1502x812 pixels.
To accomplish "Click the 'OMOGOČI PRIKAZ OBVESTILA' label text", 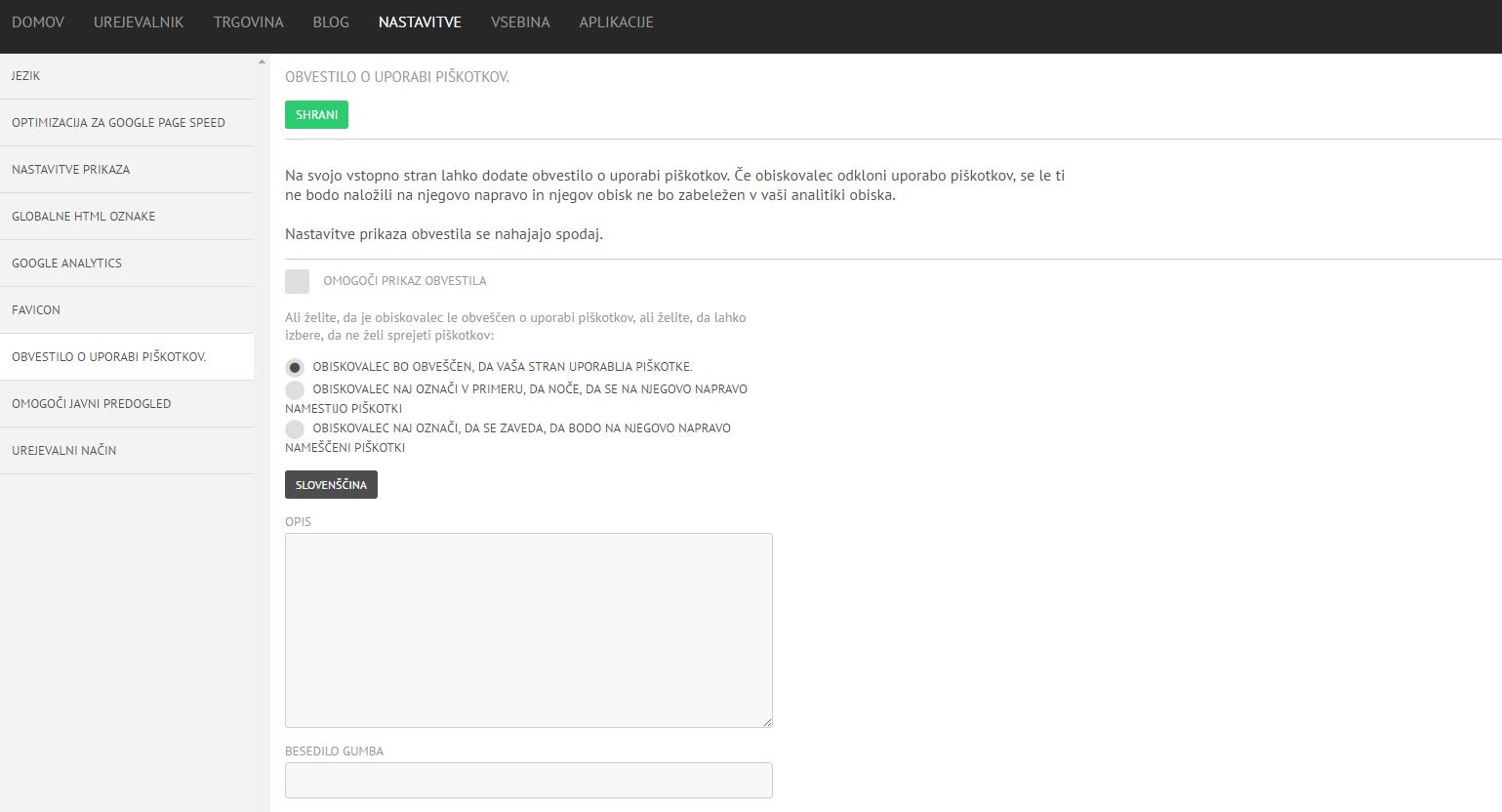I will coord(405,281).
